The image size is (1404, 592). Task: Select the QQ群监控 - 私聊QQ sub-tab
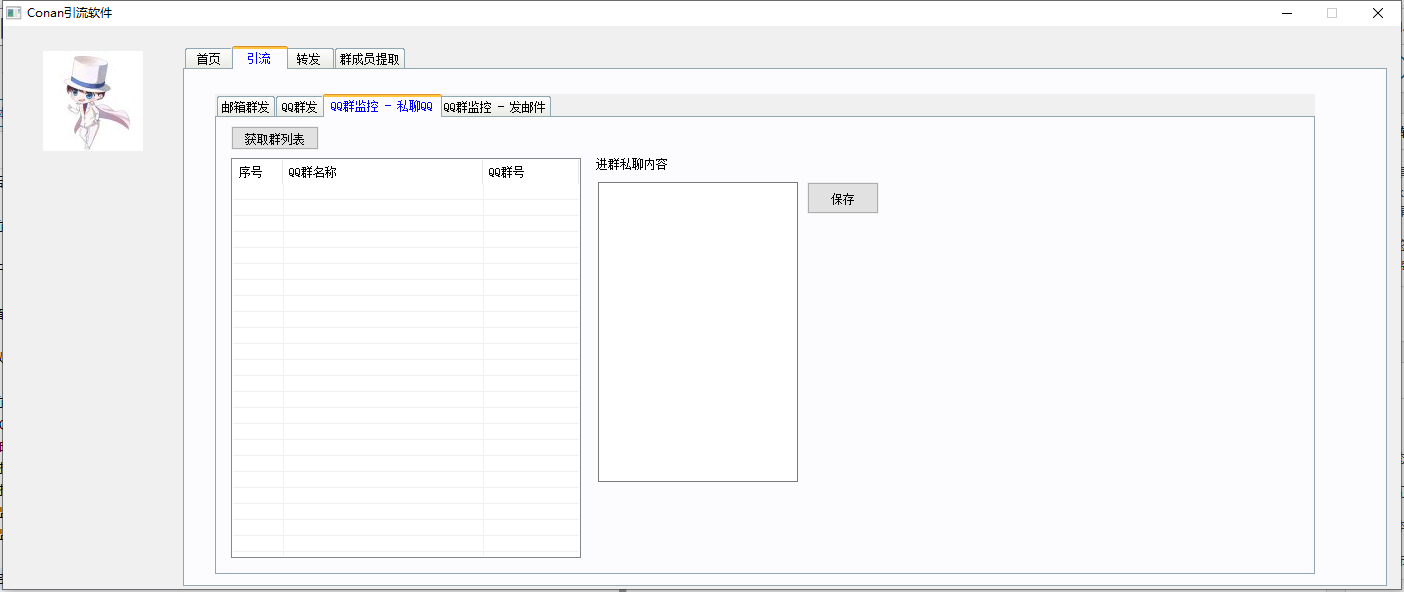click(382, 106)
